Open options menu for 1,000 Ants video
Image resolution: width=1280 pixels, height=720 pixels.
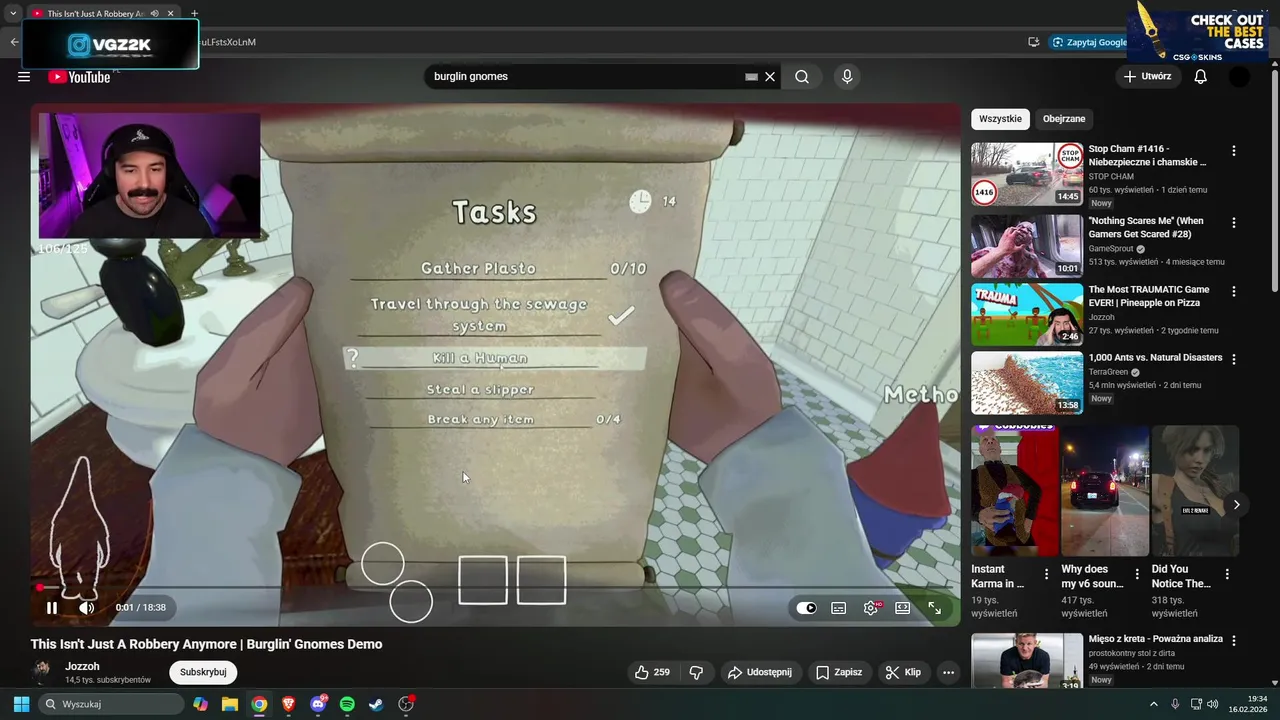tap(1233, 359)
